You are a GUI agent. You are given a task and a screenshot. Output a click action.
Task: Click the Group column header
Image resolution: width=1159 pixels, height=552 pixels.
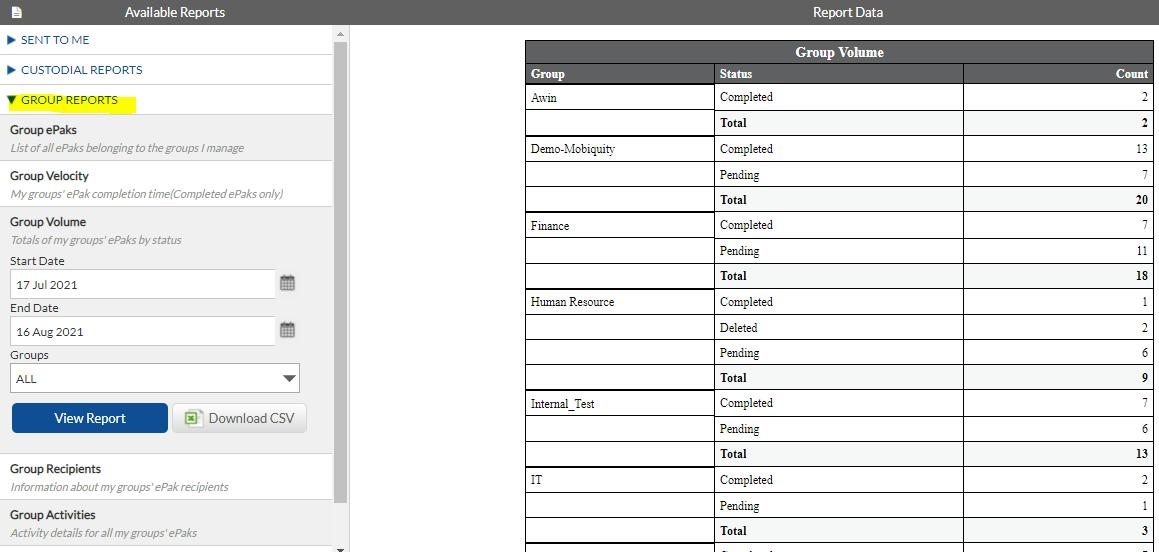point(620,74)
